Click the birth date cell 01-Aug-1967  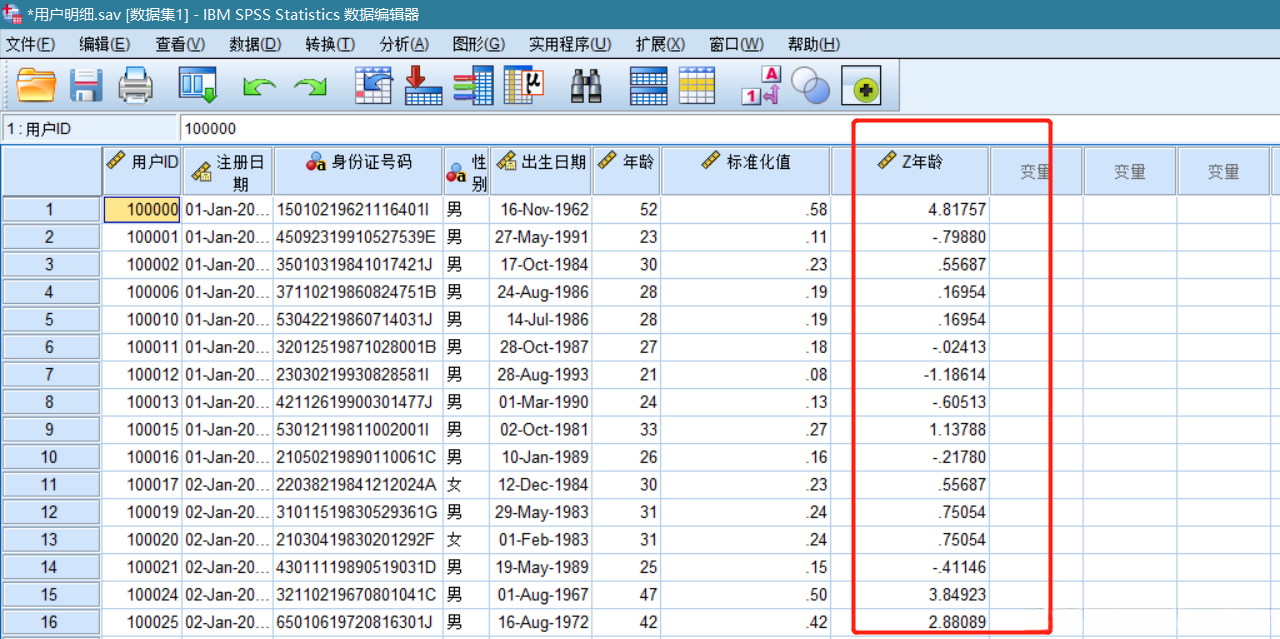pos(541,595)
